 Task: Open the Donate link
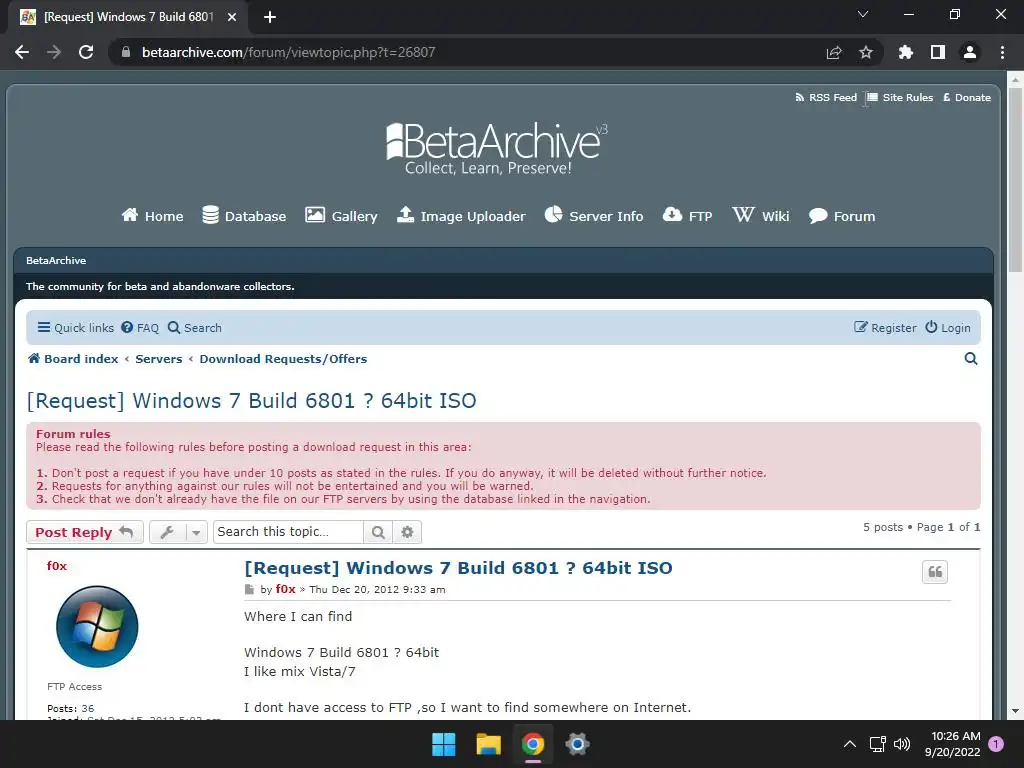[x=967, y=97]
